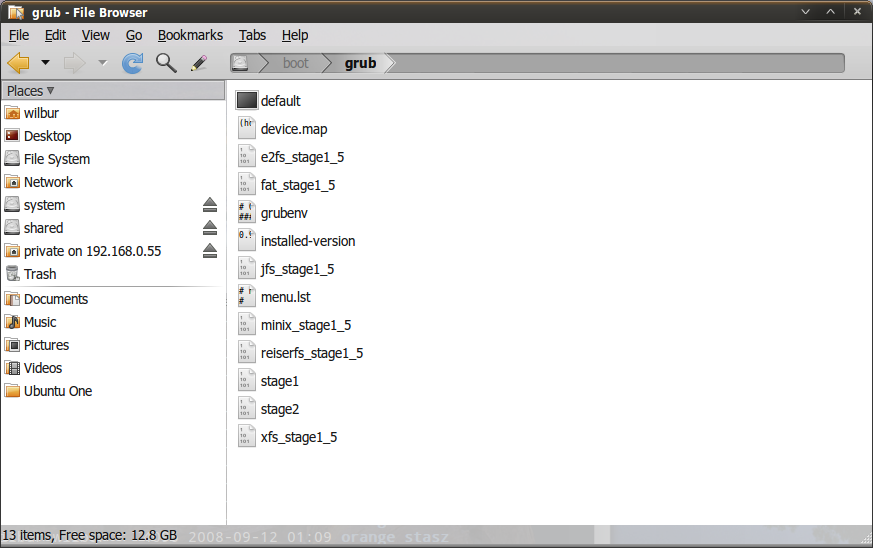873x548 pixels.
Task: Open file search with the magnifier
Action: click(166, 63)
